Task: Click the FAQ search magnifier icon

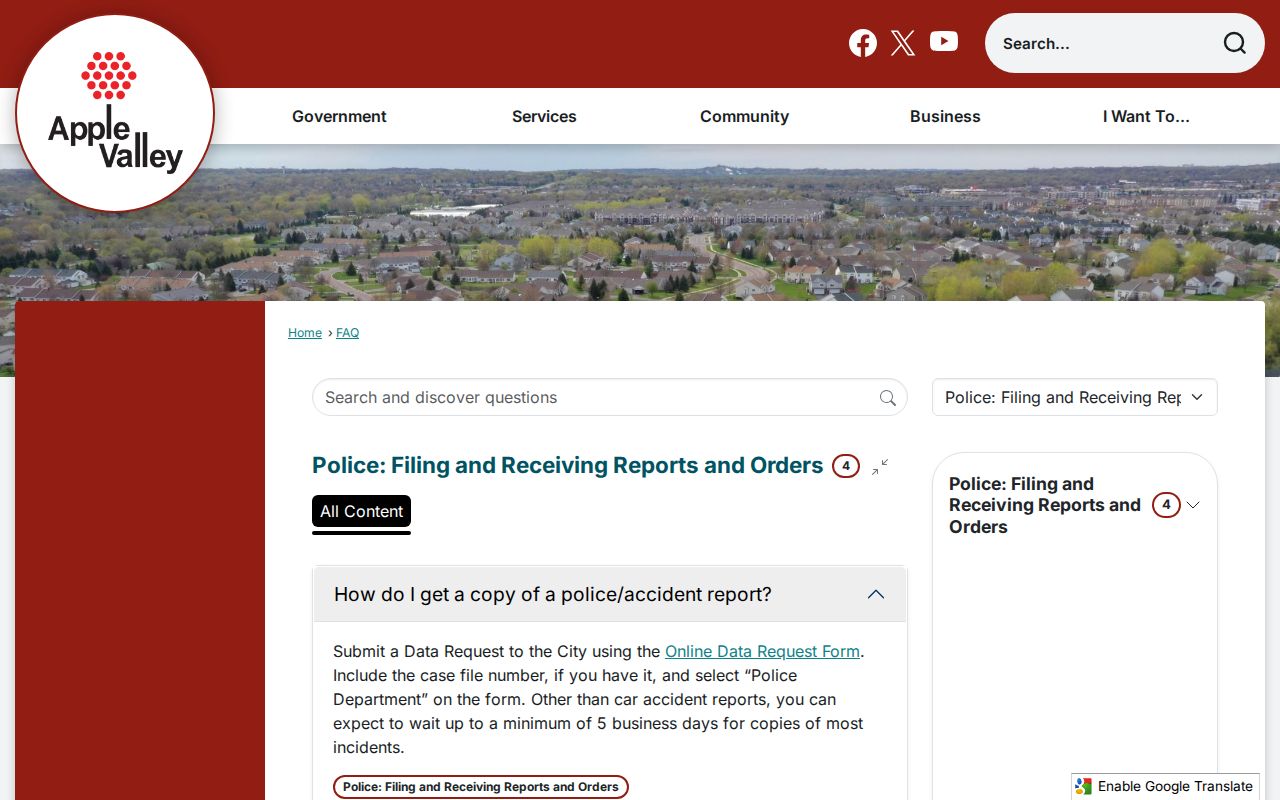Action: [x=888, y=398]
